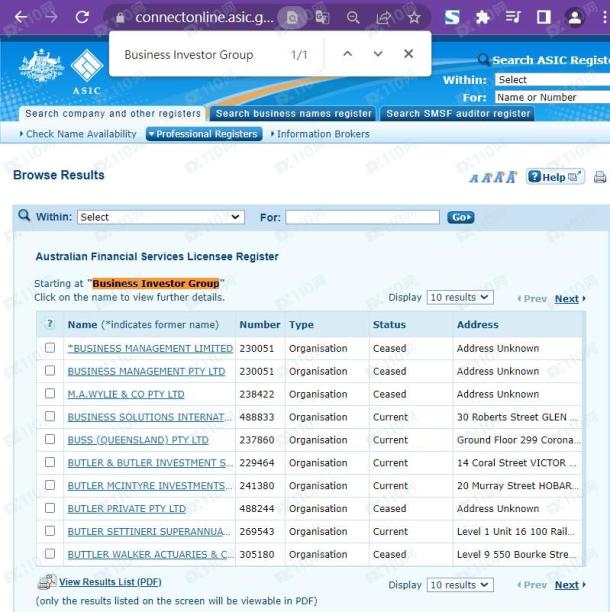Click the padlock site info icon
This screenshot has width=610, height=612.
120,18
